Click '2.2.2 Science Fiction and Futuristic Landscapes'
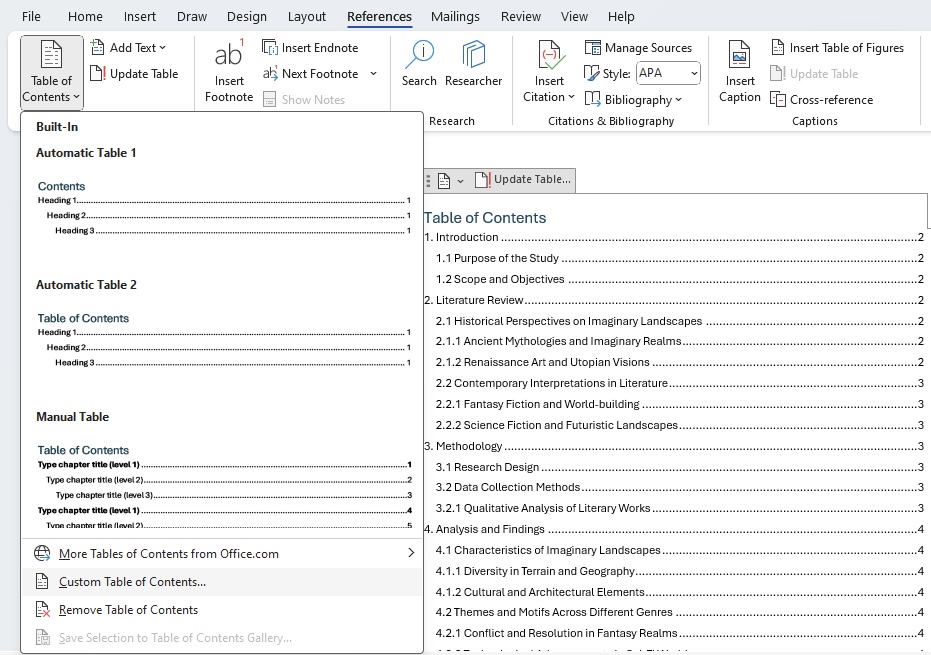Image resolution: width=931 pixels, height=655 pixels. [x=680, y=425]
